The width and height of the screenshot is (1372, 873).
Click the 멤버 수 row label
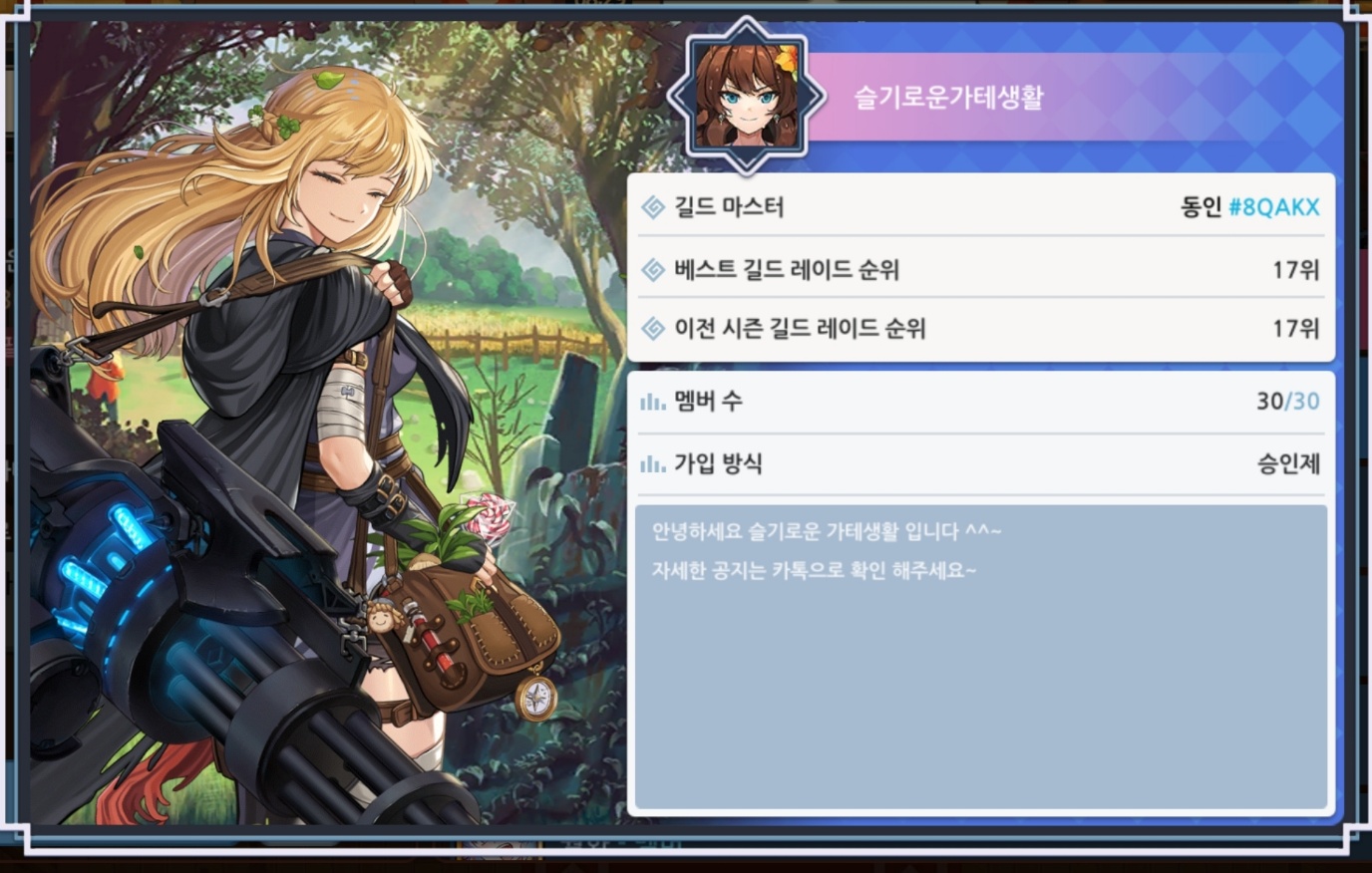pos(708,402)
